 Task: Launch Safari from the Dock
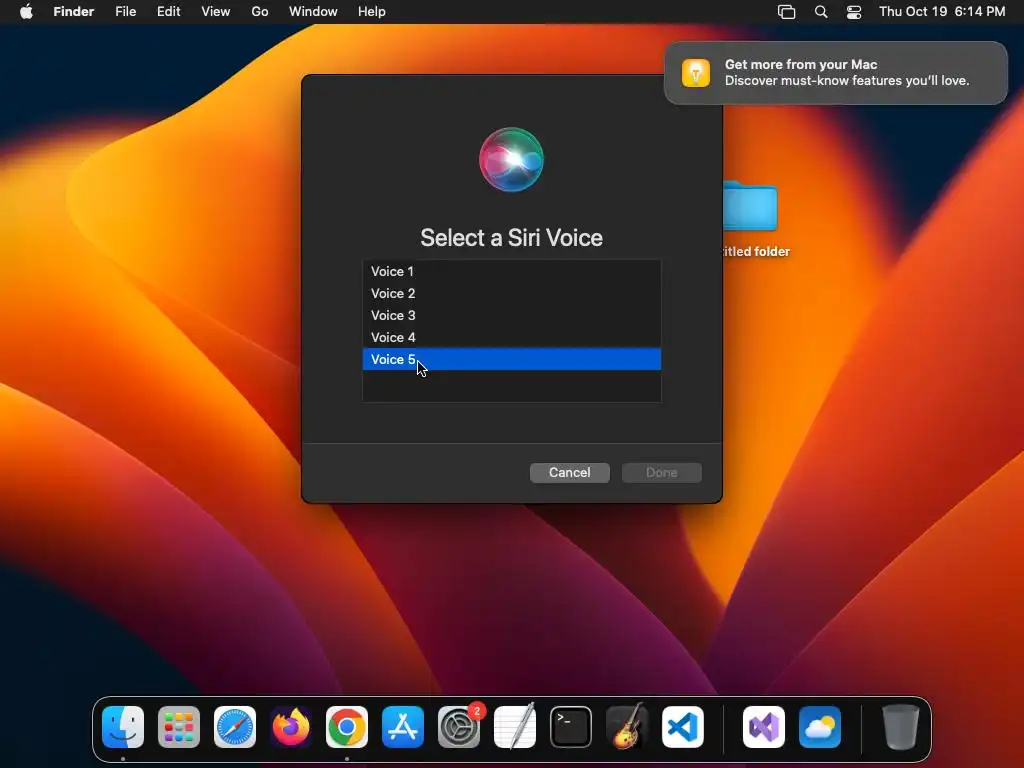point(235,727)
